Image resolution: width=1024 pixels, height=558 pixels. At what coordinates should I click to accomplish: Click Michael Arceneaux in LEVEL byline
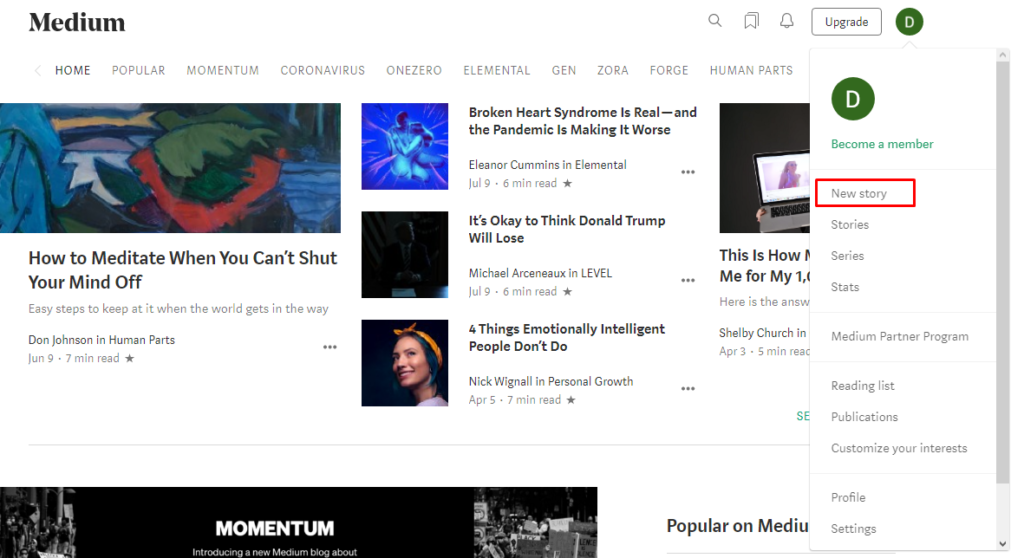click(x=540, y=273)
